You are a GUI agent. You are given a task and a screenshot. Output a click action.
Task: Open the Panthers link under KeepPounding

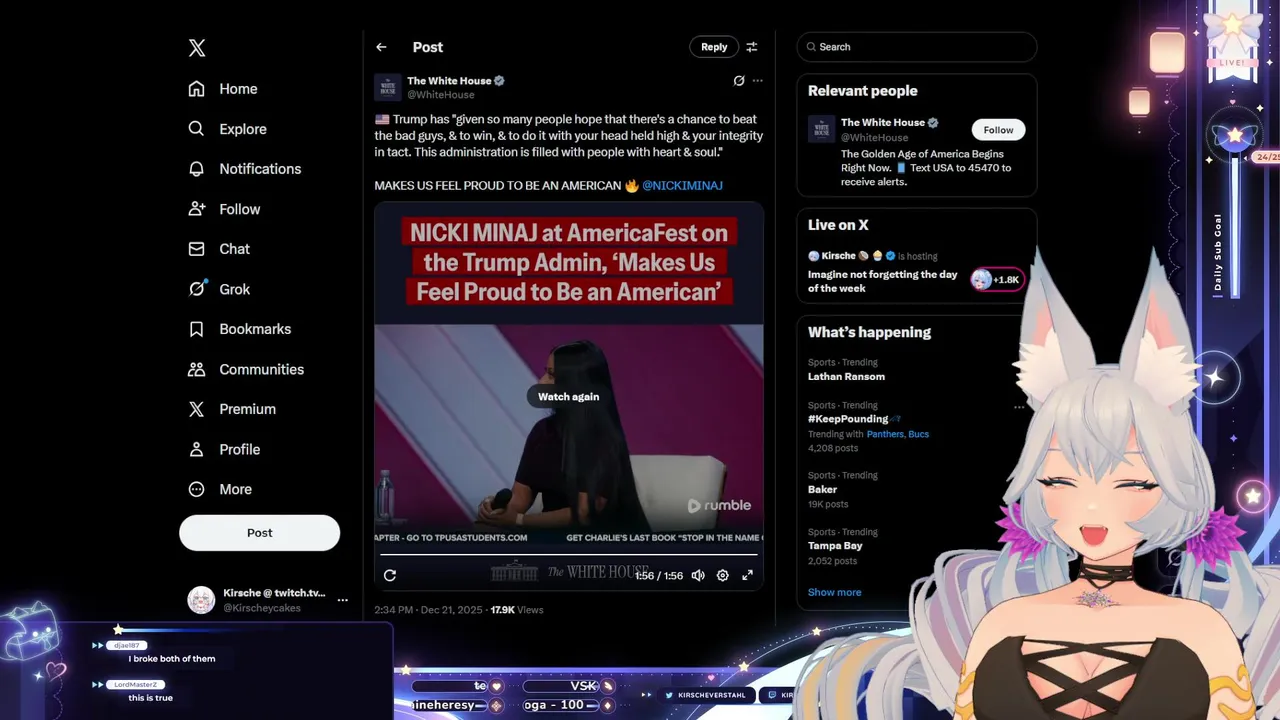(x=885, y=434)
